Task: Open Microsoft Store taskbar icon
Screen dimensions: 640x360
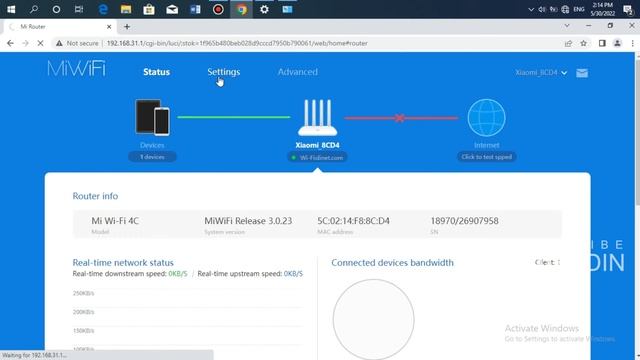Action: click(x=149, y=9)
